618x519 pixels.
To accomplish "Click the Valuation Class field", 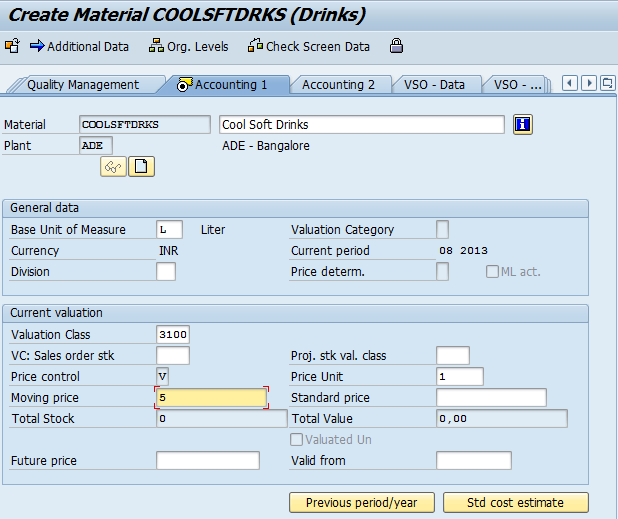I will 173,334.
